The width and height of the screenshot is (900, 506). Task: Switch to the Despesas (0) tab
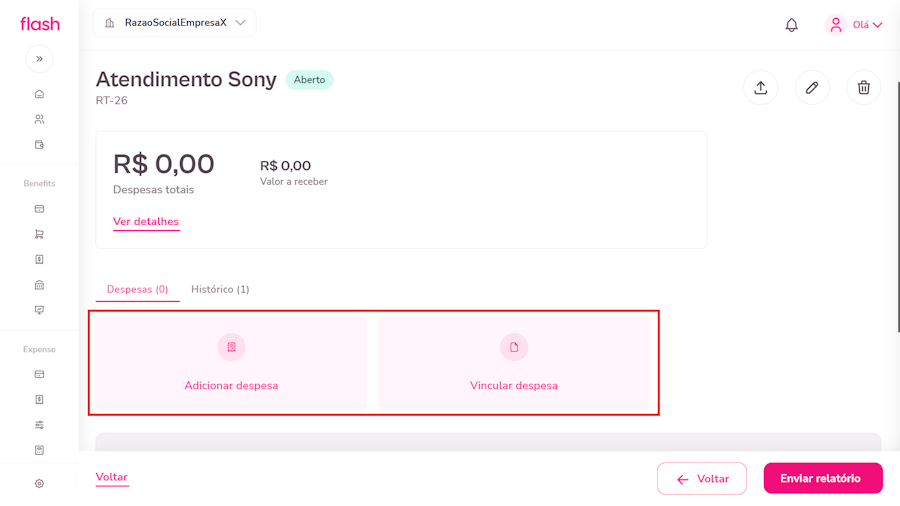pos(137,289)
